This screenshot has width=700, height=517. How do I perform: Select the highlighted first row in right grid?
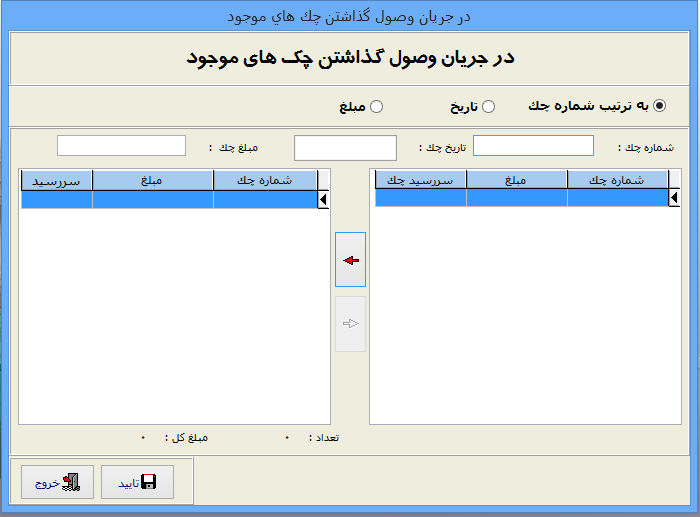pyautogui.click(x=521, y=198)
